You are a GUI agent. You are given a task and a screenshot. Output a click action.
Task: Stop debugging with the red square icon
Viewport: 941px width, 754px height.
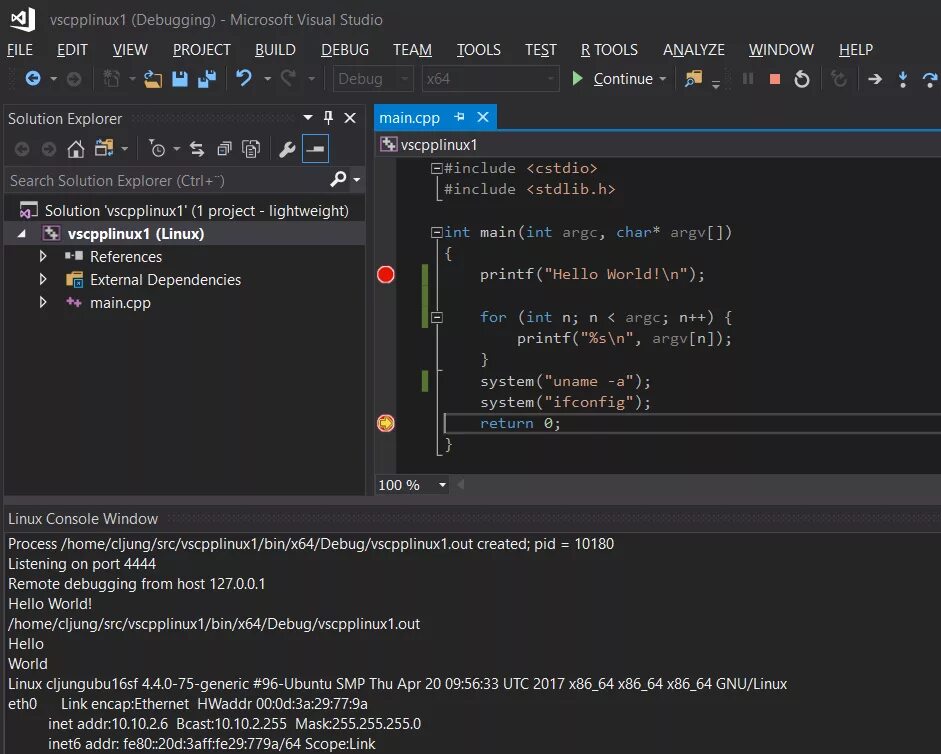[775, 79]
